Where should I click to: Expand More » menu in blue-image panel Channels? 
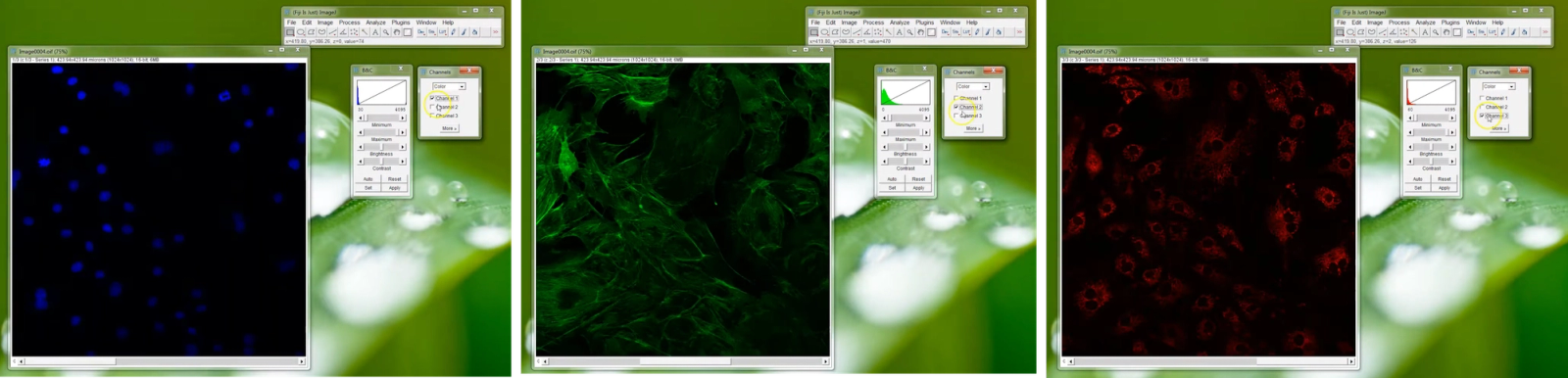click(449, 128)
